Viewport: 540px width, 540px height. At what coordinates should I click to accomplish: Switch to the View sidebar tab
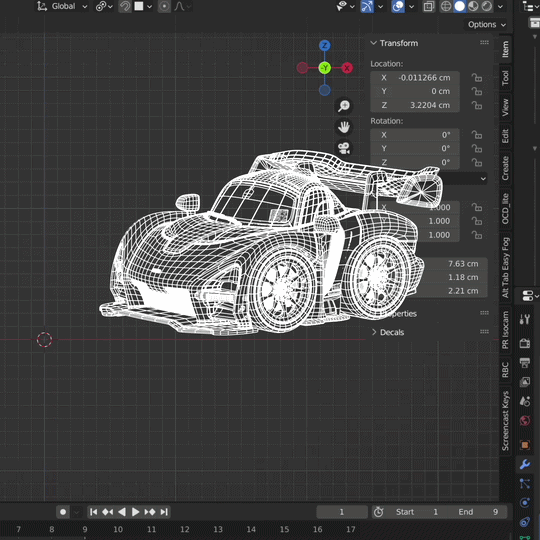[505, 107]
